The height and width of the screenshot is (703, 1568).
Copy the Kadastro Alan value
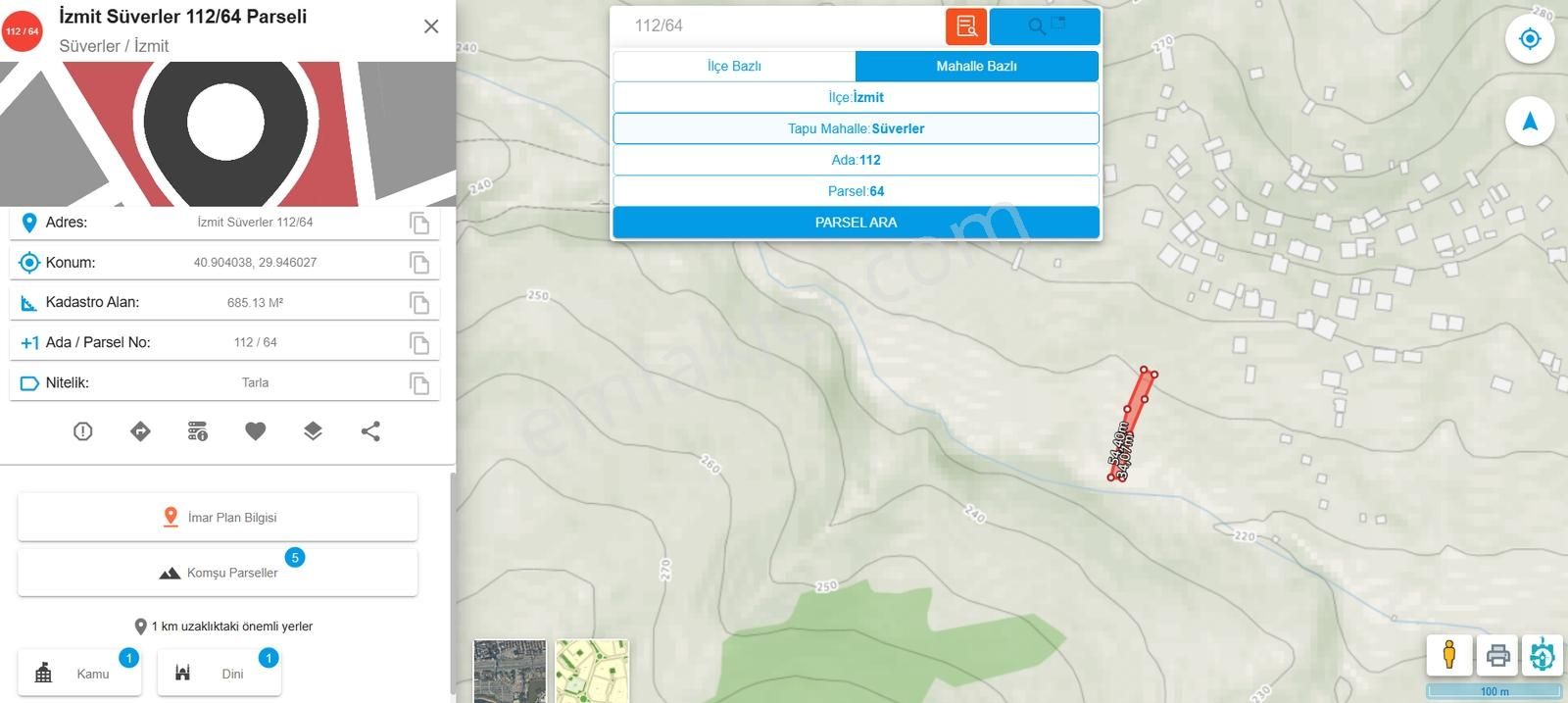tap(419, 303)
